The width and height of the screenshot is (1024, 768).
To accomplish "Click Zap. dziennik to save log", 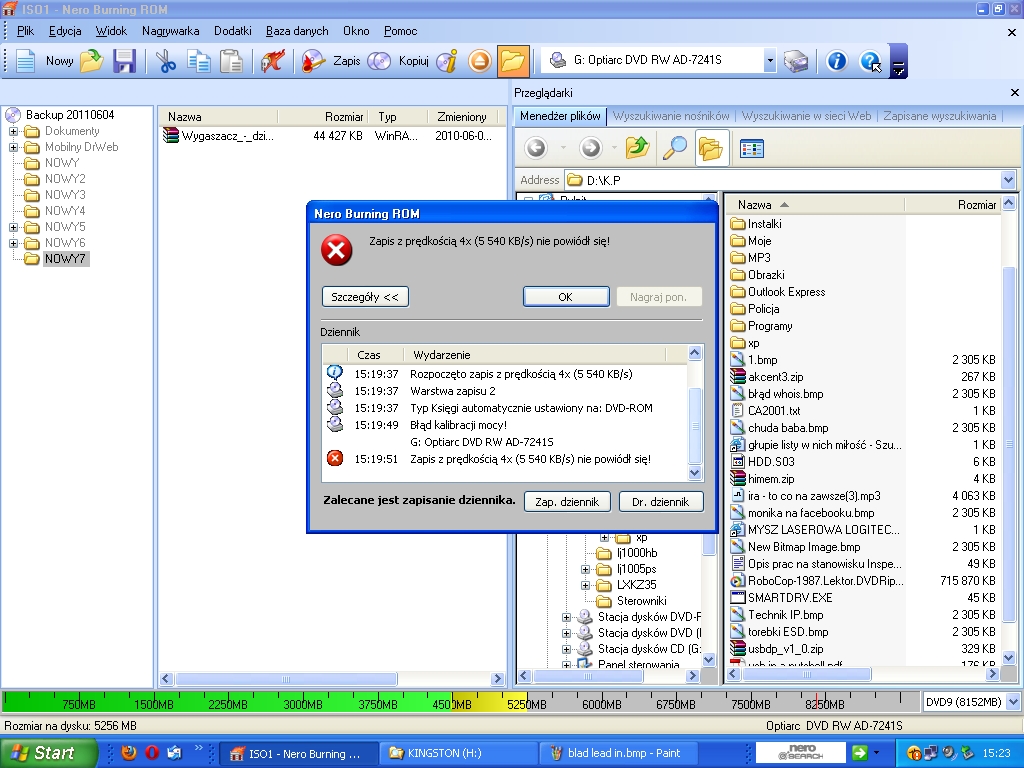I will 567,502.
